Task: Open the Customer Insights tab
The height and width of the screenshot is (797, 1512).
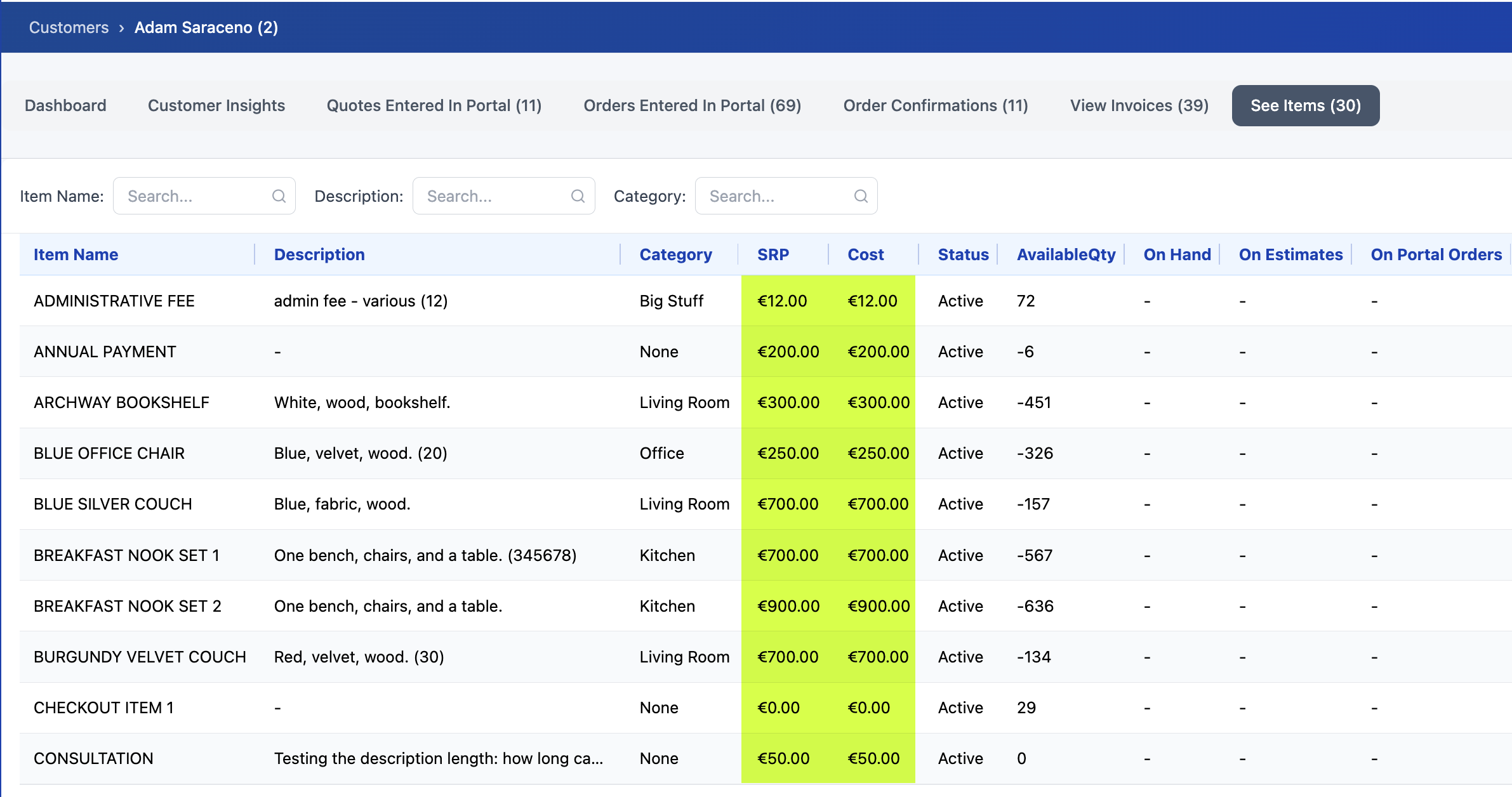Action: pos(216,105)
